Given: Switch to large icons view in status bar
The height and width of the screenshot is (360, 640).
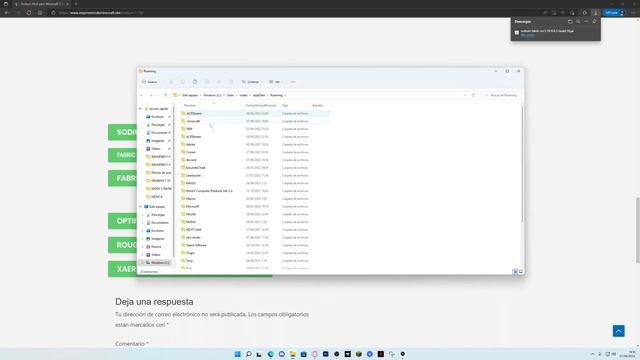Looking at the screenshot, I should pyautogui.click(x=521, y=271).
